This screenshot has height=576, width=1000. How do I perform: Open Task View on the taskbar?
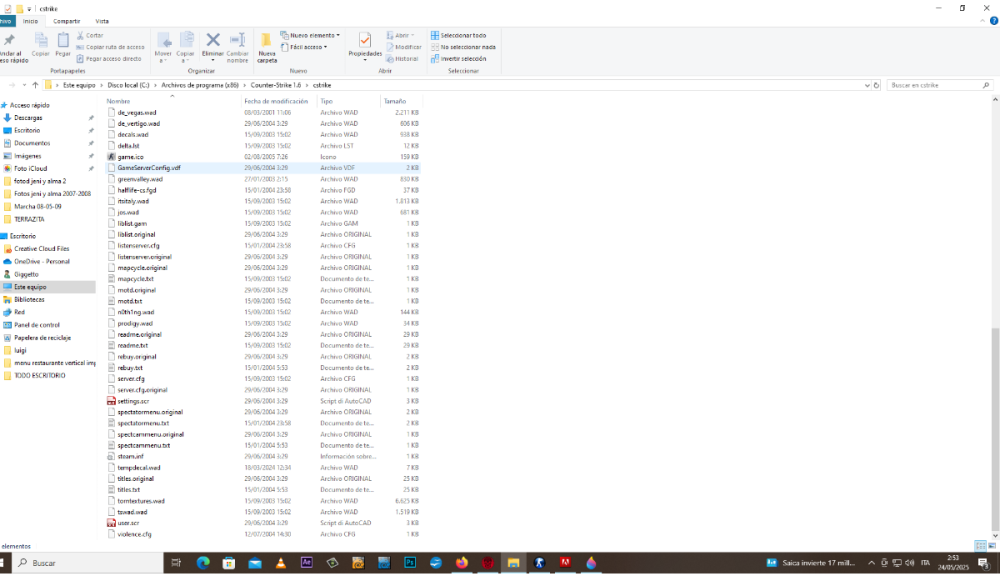(x=176, y=563)
